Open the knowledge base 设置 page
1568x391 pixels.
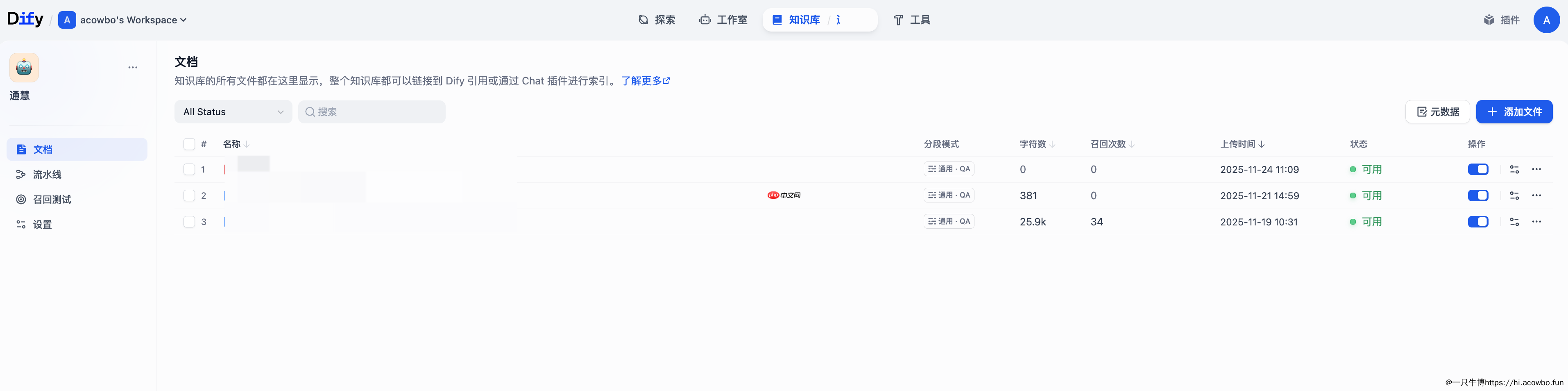pos(43,224)
